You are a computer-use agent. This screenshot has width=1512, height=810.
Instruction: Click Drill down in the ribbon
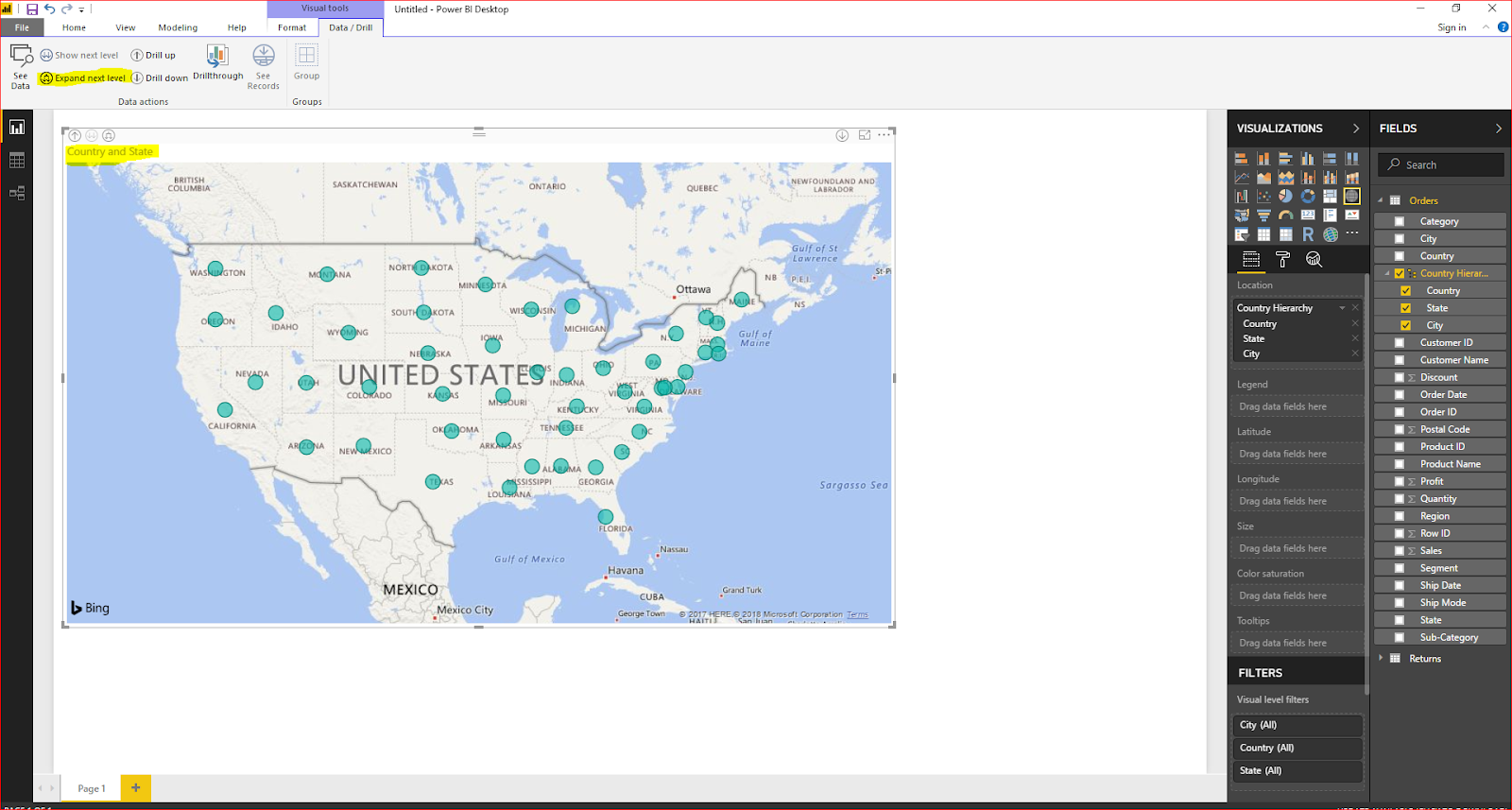point(160,78)
